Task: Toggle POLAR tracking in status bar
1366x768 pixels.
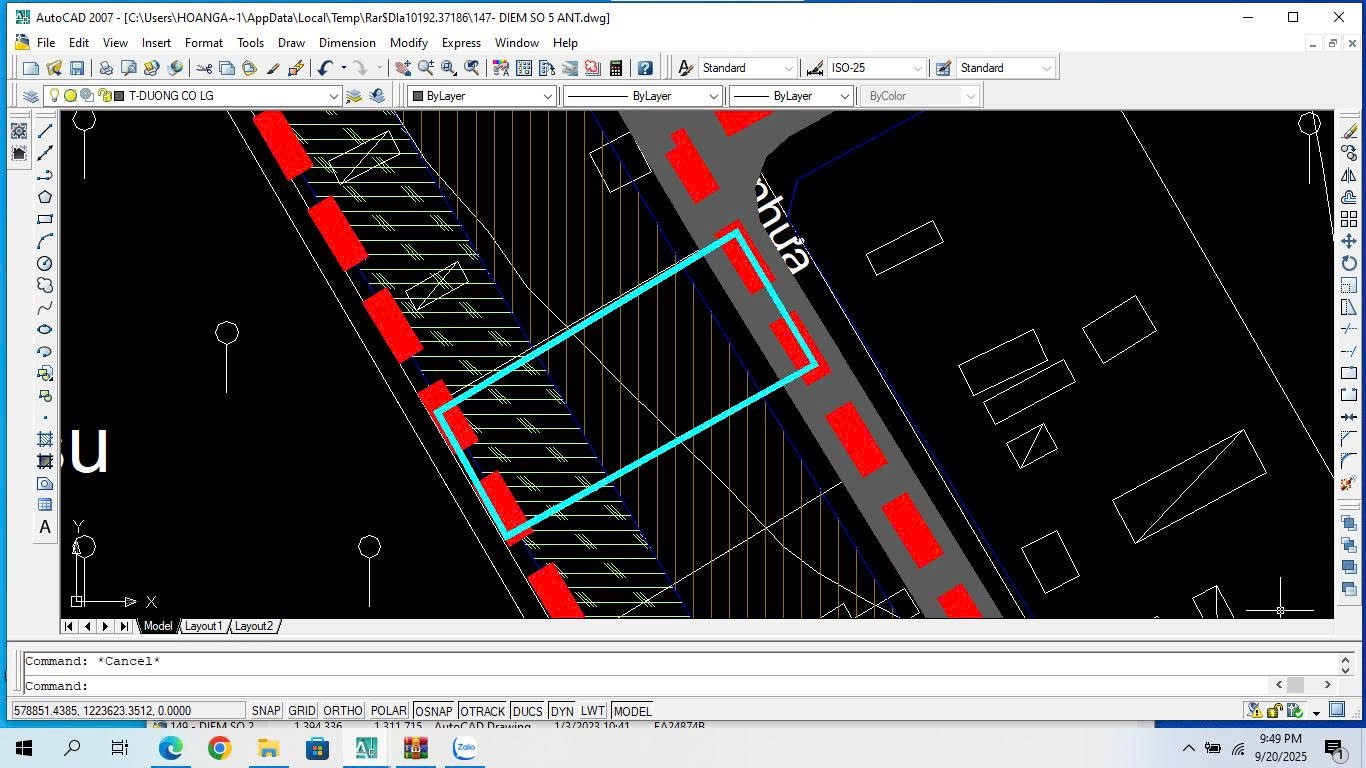Action: pos(389,711)
